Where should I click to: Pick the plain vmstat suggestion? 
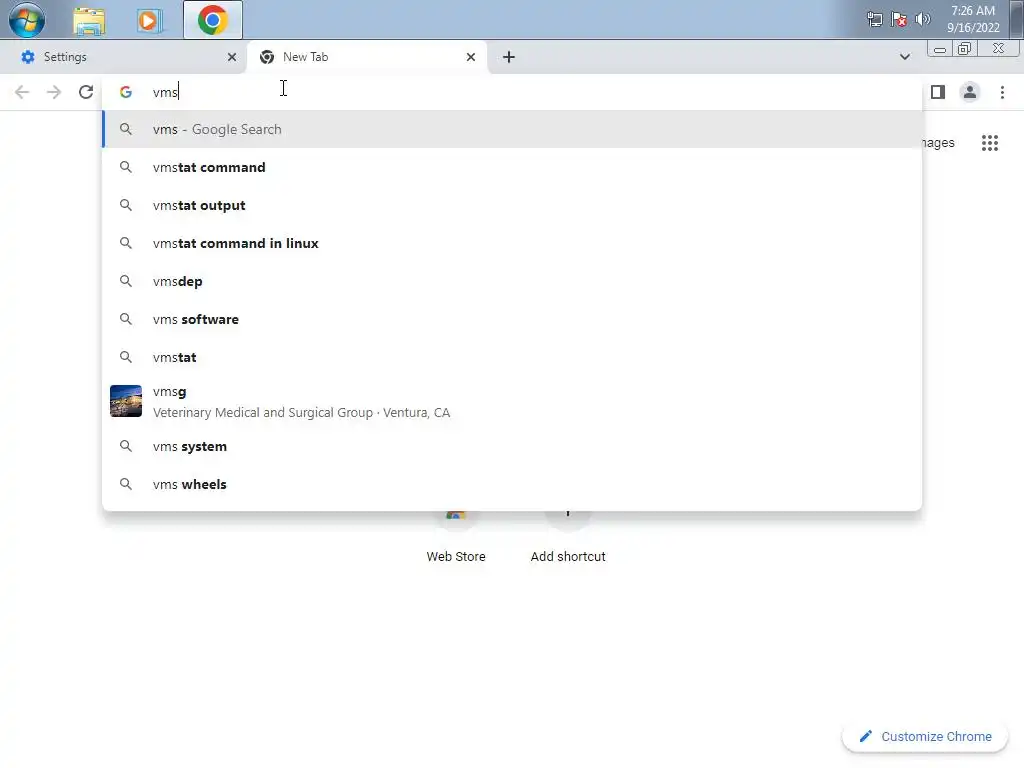(x=512, y=357)
